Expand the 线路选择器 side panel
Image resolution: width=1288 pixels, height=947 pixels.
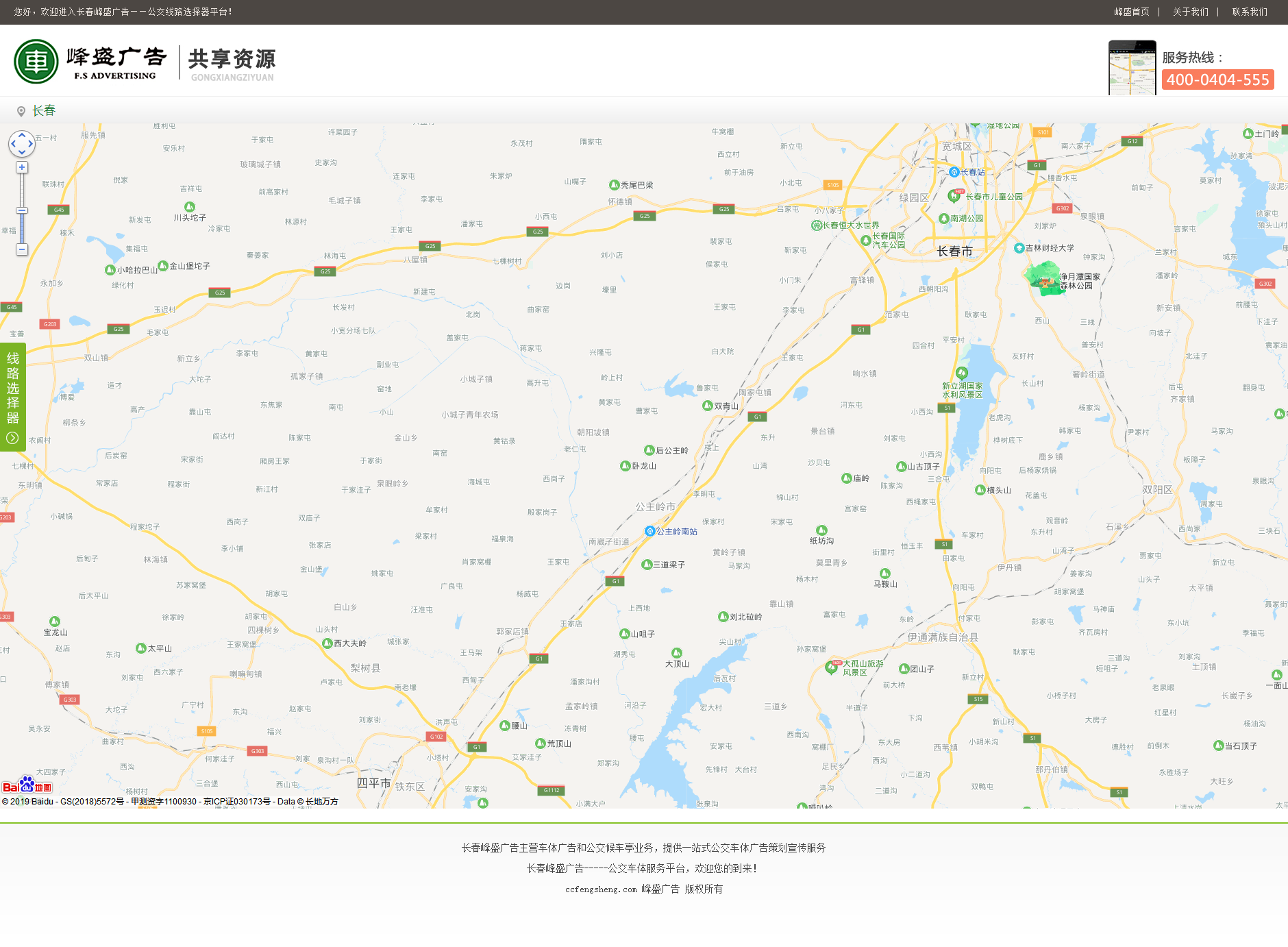(x=12, y=397)
